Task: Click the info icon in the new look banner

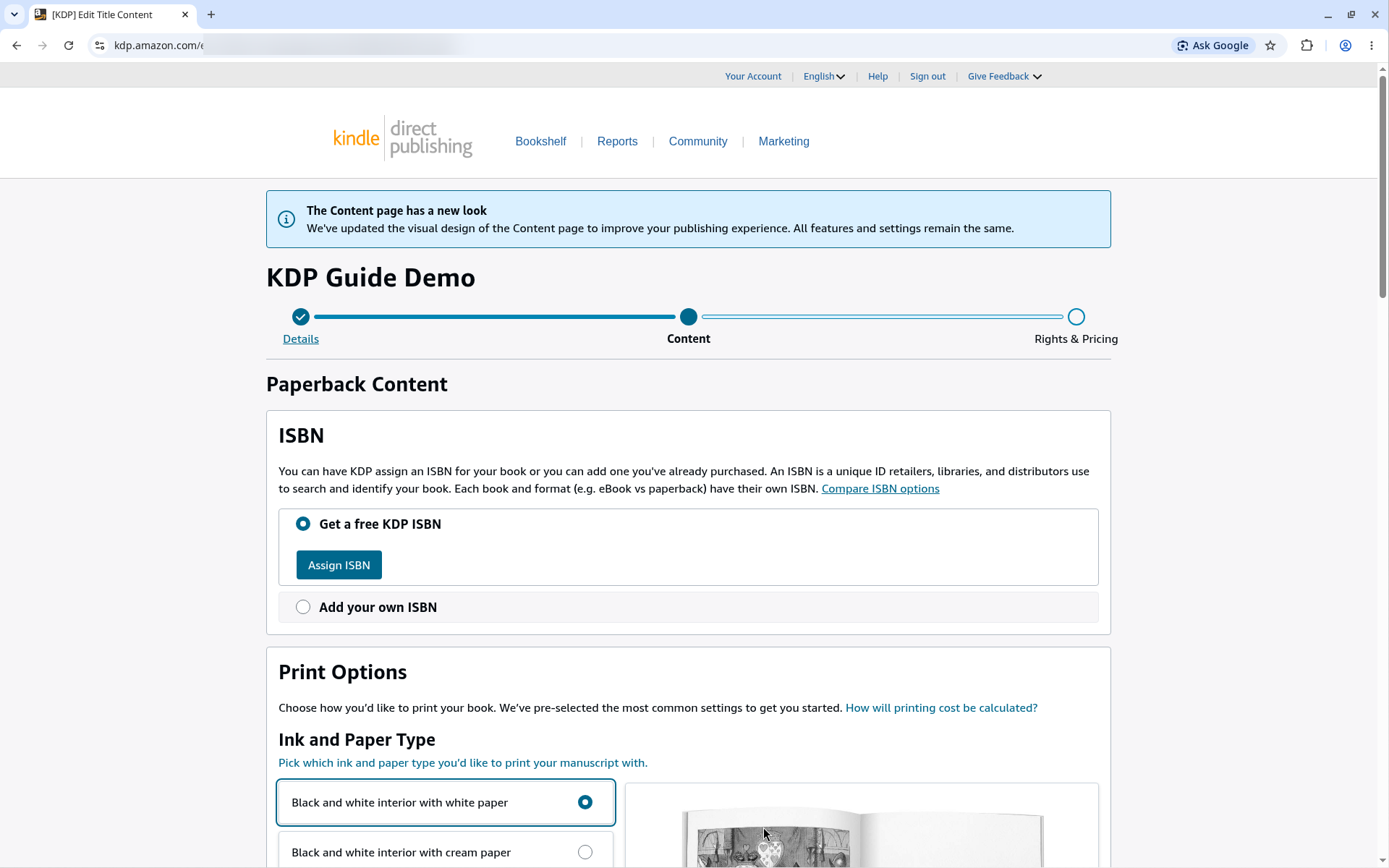Action: [286, 219]
